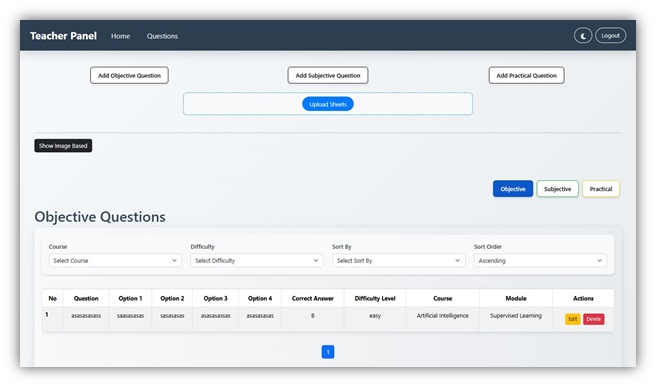This screenshot has height=387, width=656.
Task: Open the Home nav link
Action: point(120,36)
